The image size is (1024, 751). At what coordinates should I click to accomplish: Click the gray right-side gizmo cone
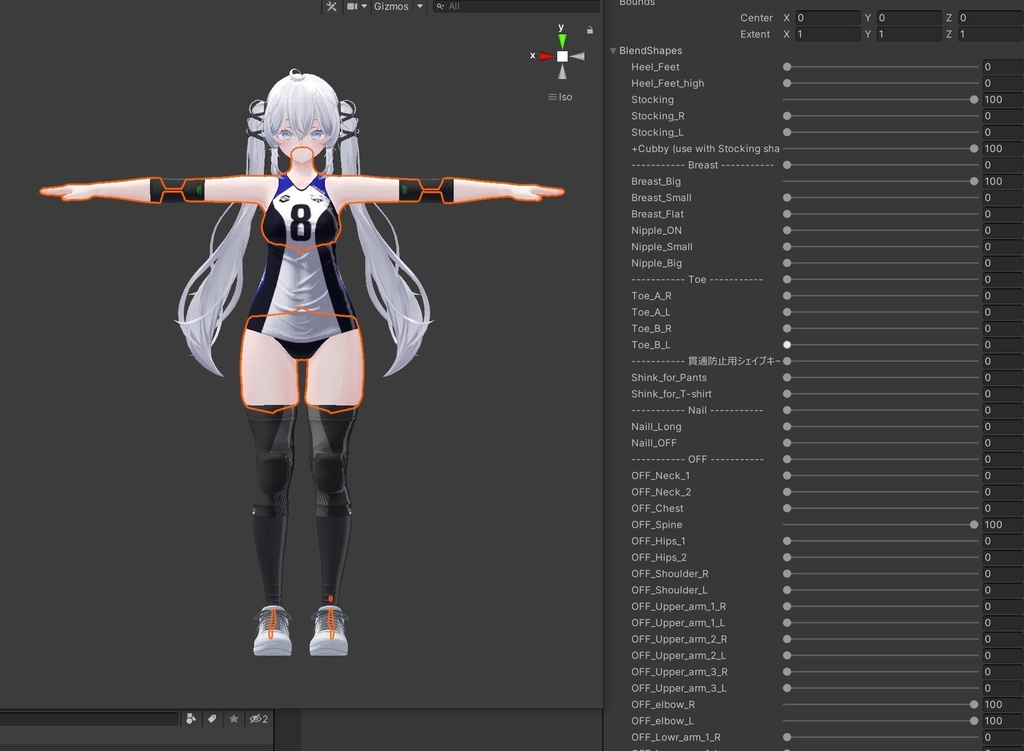tap(577, 57)
